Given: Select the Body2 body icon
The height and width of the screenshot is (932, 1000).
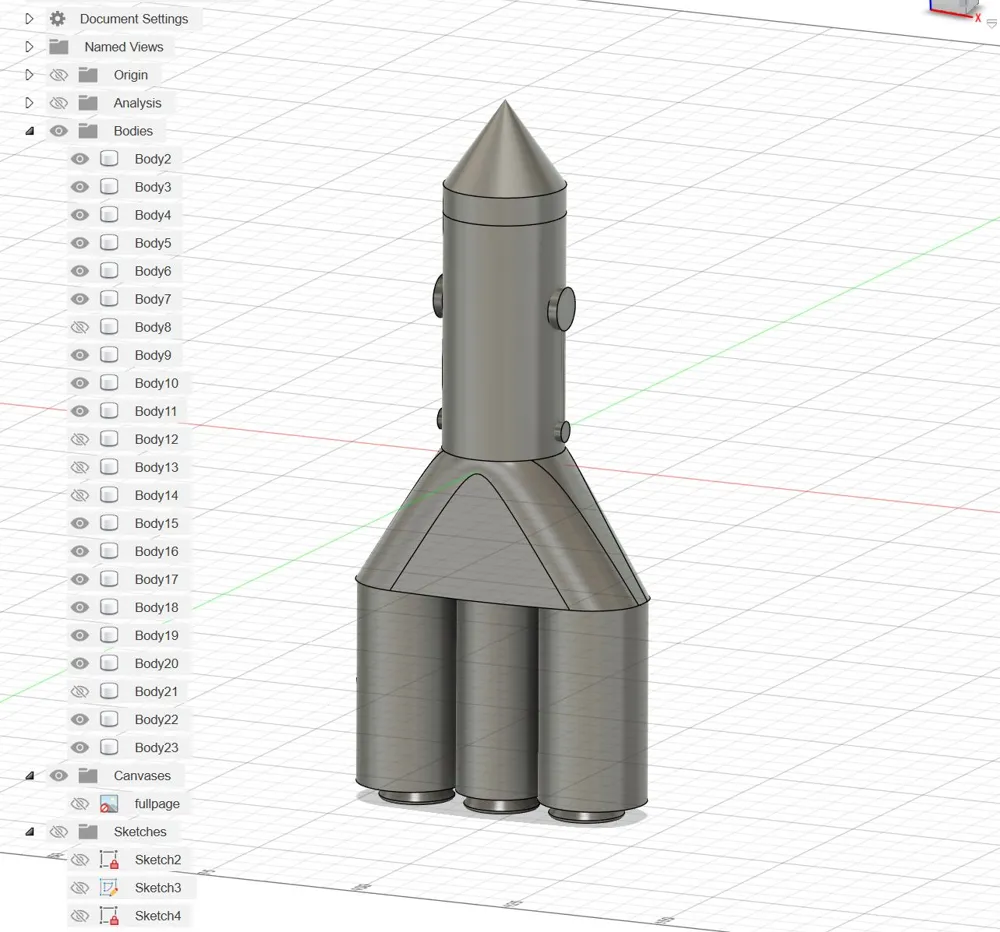Looking at the screenshot, I should tap(109, 158).
